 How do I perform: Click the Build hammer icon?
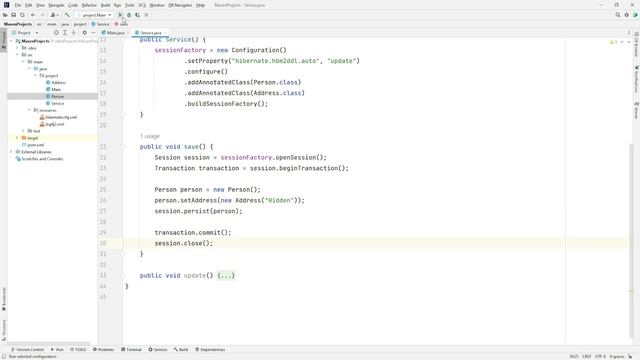67,15
